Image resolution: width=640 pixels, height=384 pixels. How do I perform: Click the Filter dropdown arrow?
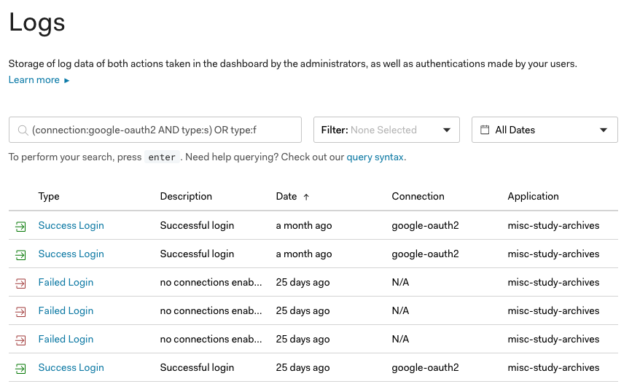click(447, 130)
